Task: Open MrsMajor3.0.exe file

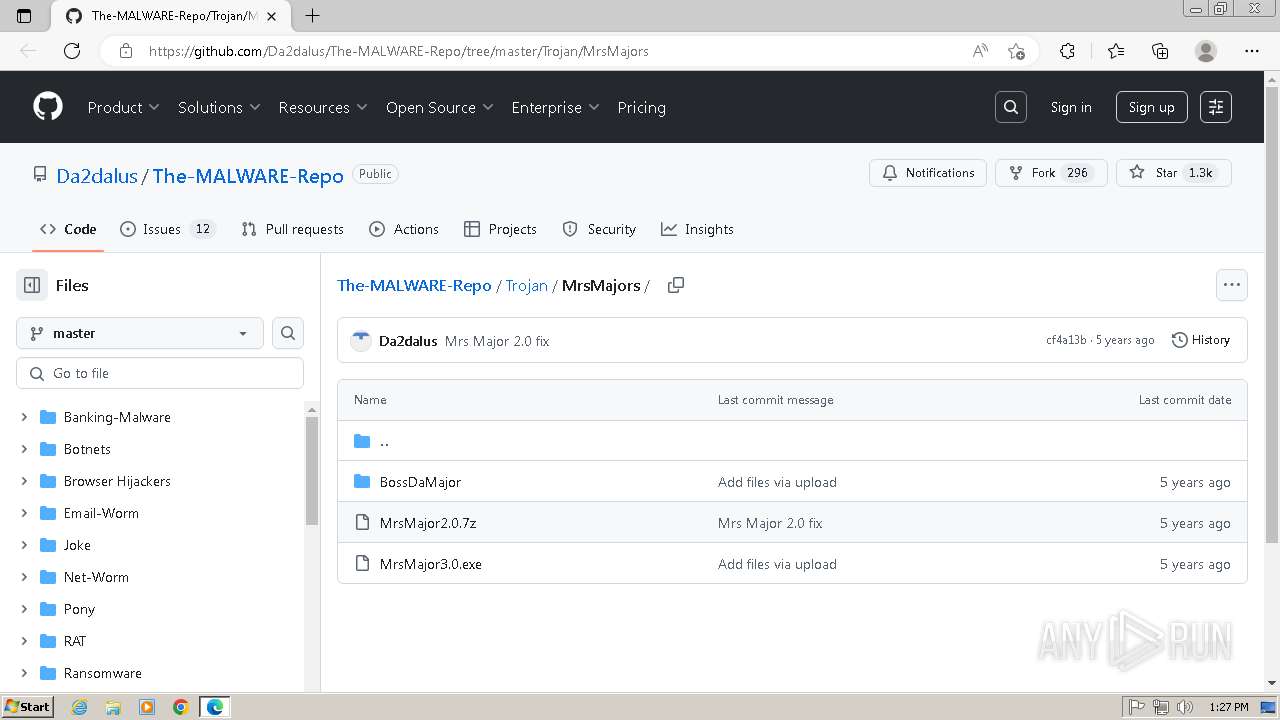Action: (x=431, y=564)
